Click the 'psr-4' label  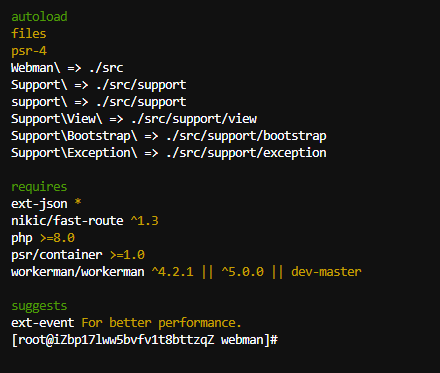29,51
